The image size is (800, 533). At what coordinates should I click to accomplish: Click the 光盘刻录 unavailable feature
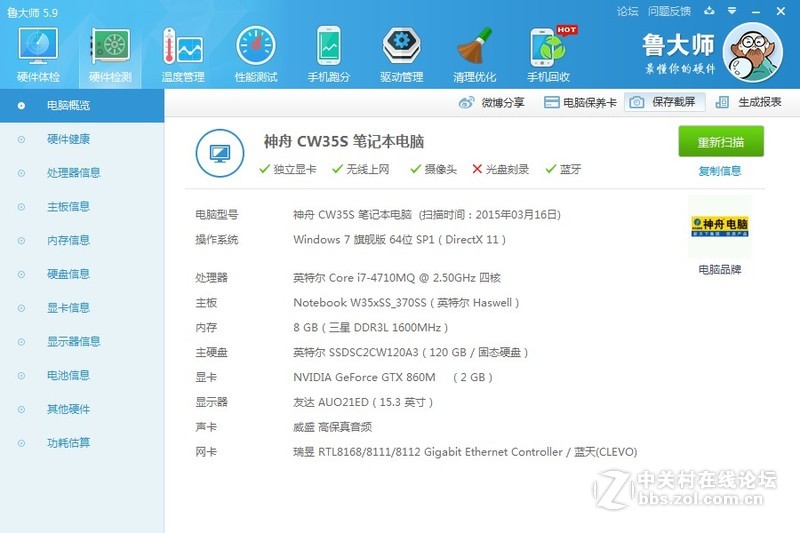tap(501, 169)
